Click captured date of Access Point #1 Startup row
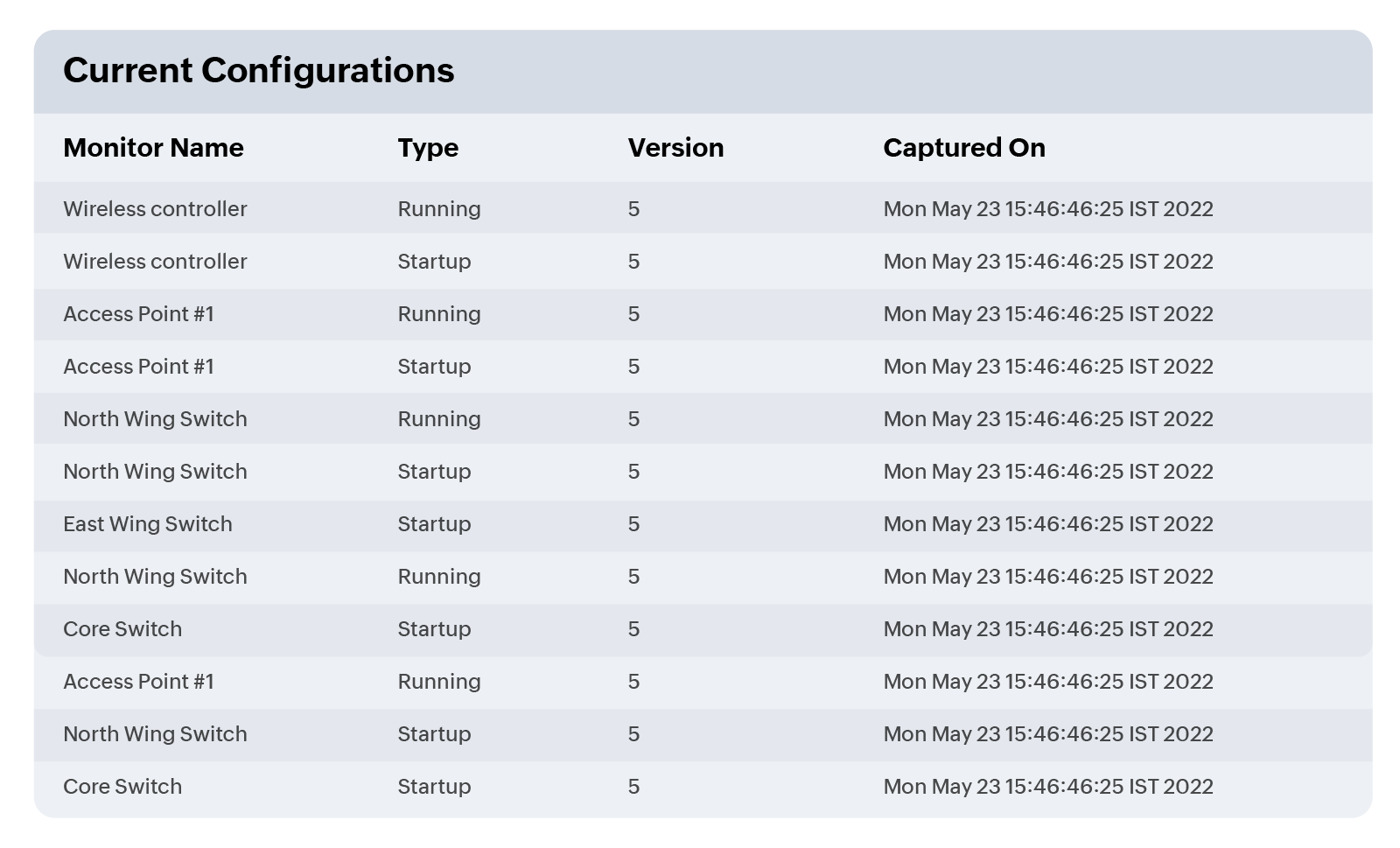 [1048, 367]
